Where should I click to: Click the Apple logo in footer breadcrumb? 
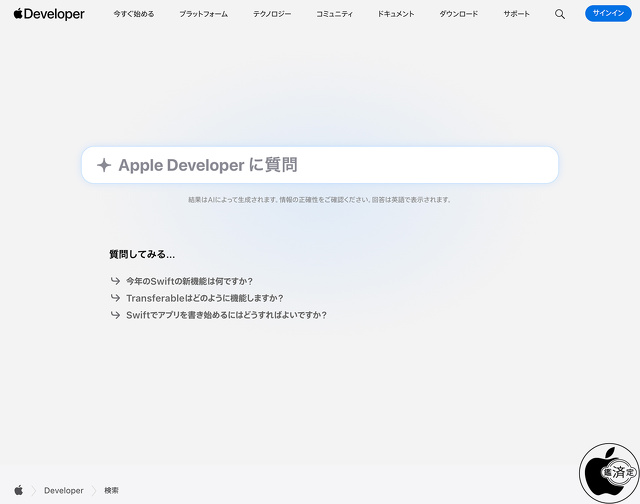[x=19, y=490]
